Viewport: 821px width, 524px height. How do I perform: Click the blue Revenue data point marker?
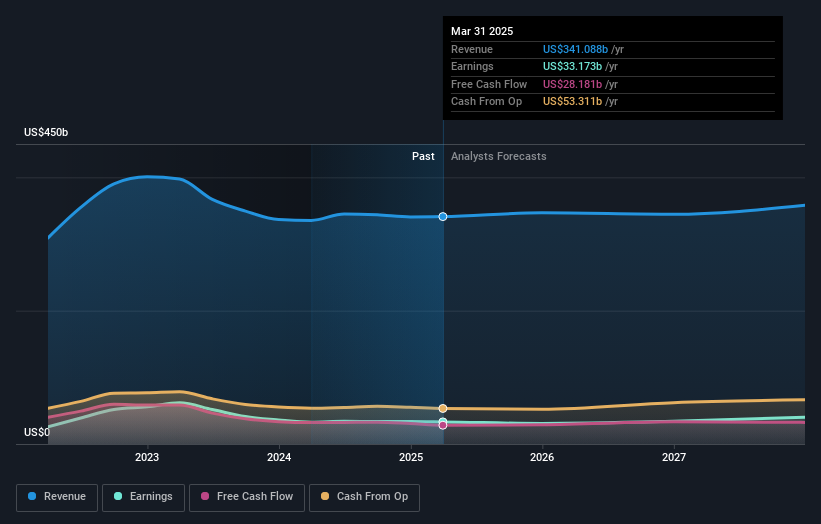(443, 217)
